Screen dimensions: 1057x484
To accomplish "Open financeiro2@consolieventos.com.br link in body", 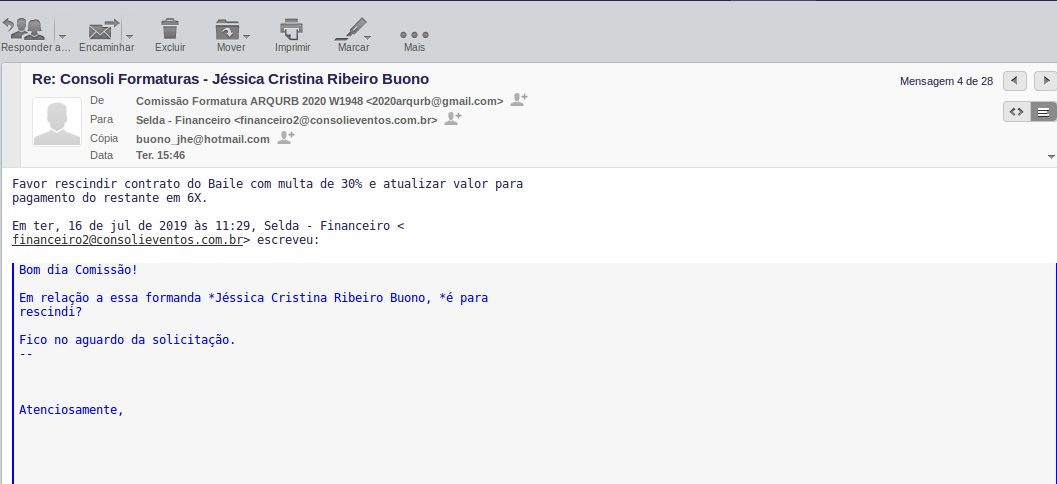I will tap(127, 239).
